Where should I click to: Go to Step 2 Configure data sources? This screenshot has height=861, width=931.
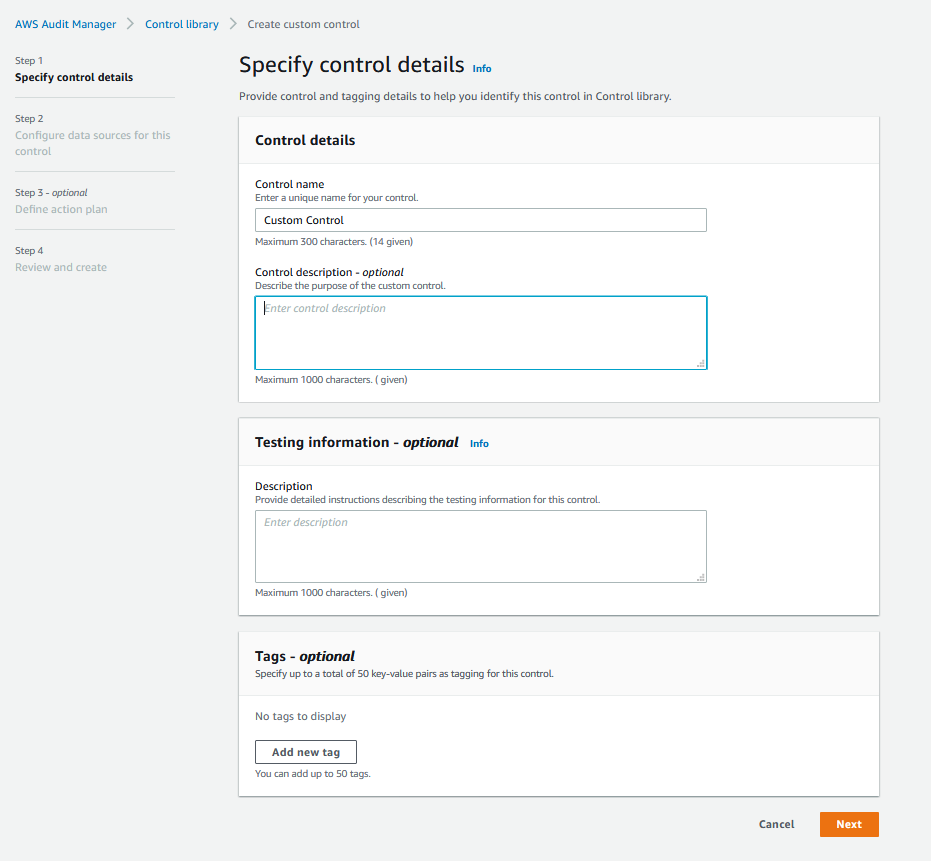(93, 143)
